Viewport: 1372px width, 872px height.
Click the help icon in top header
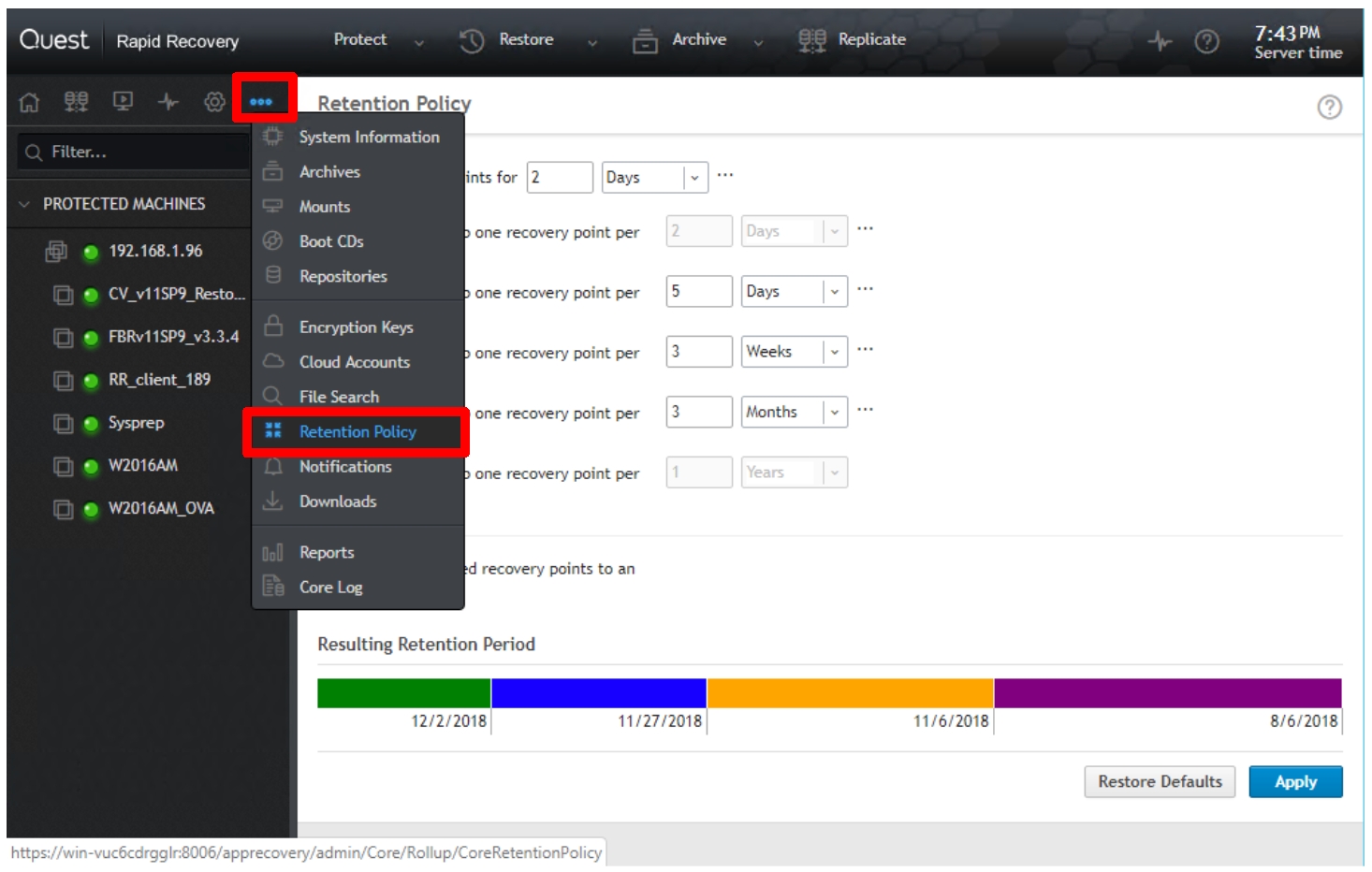tap(1207, 41)
